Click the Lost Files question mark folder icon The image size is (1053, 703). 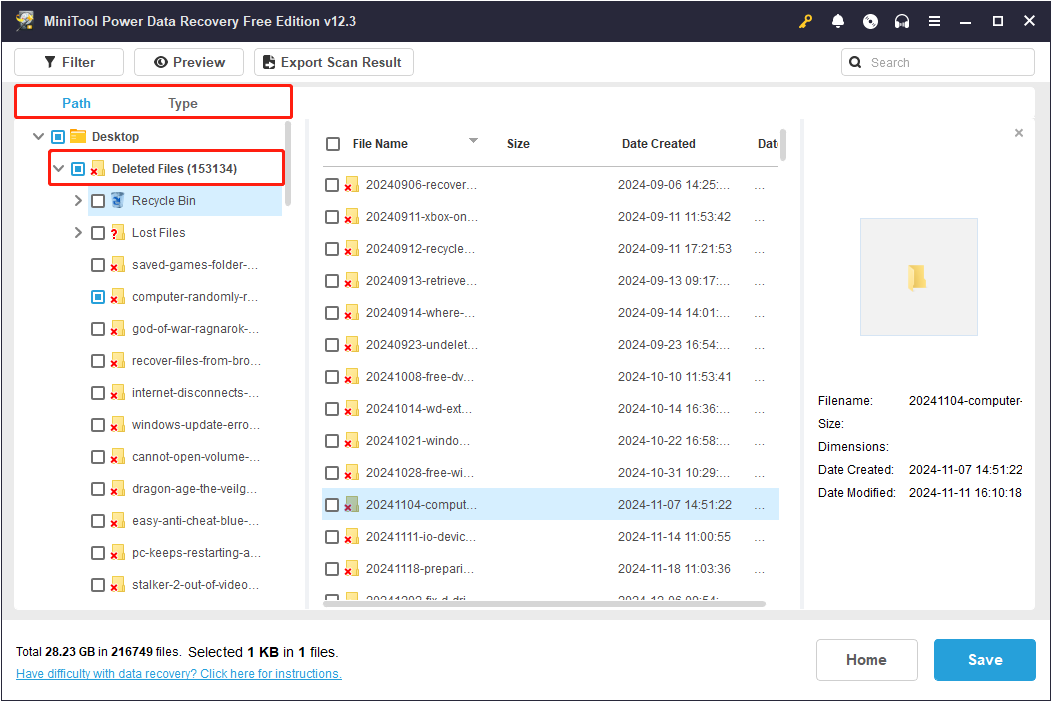click(x=118, y=233)
